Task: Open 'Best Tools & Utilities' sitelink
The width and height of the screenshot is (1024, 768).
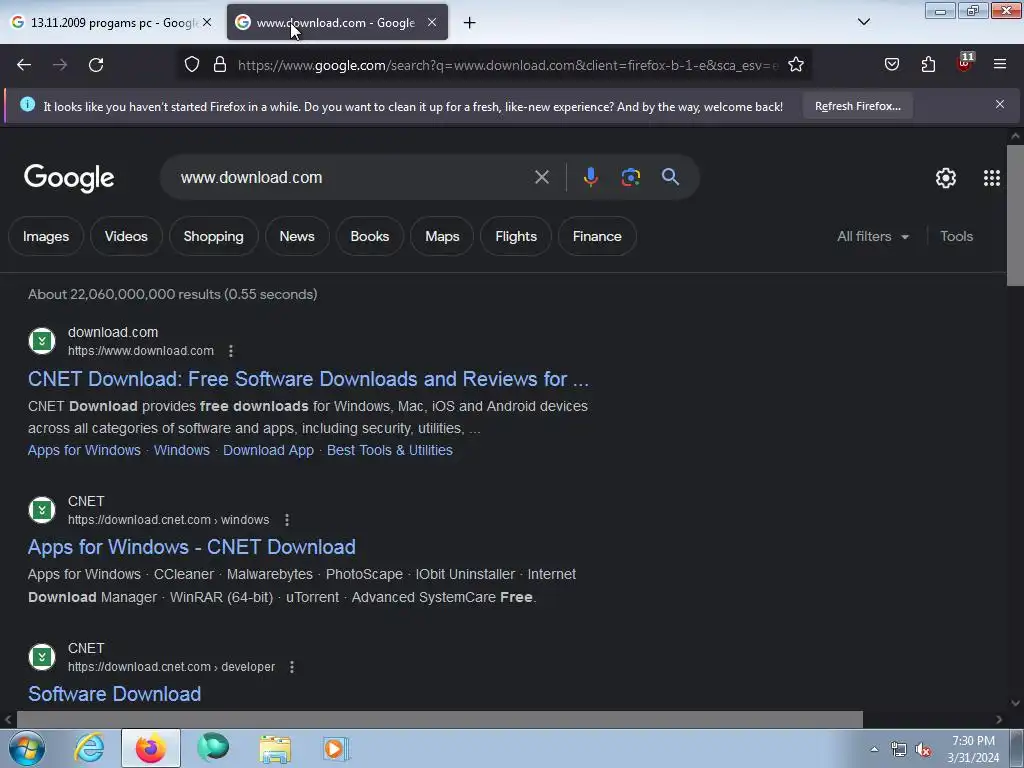Action: coord(390,450)
